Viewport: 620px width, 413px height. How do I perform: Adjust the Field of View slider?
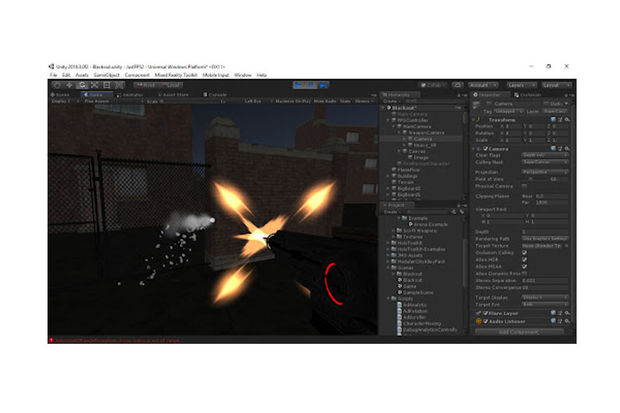click(532, 179)
